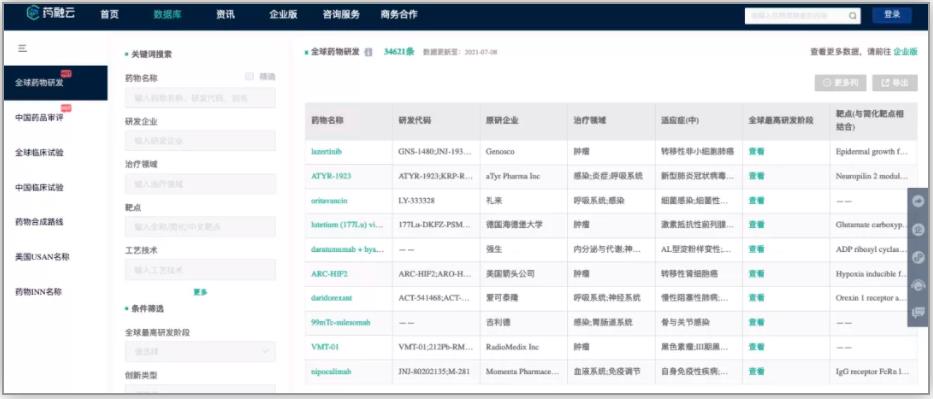Open drug link VMT-01
This screenshot has width=933, height=399.
[x=325, y=347]
